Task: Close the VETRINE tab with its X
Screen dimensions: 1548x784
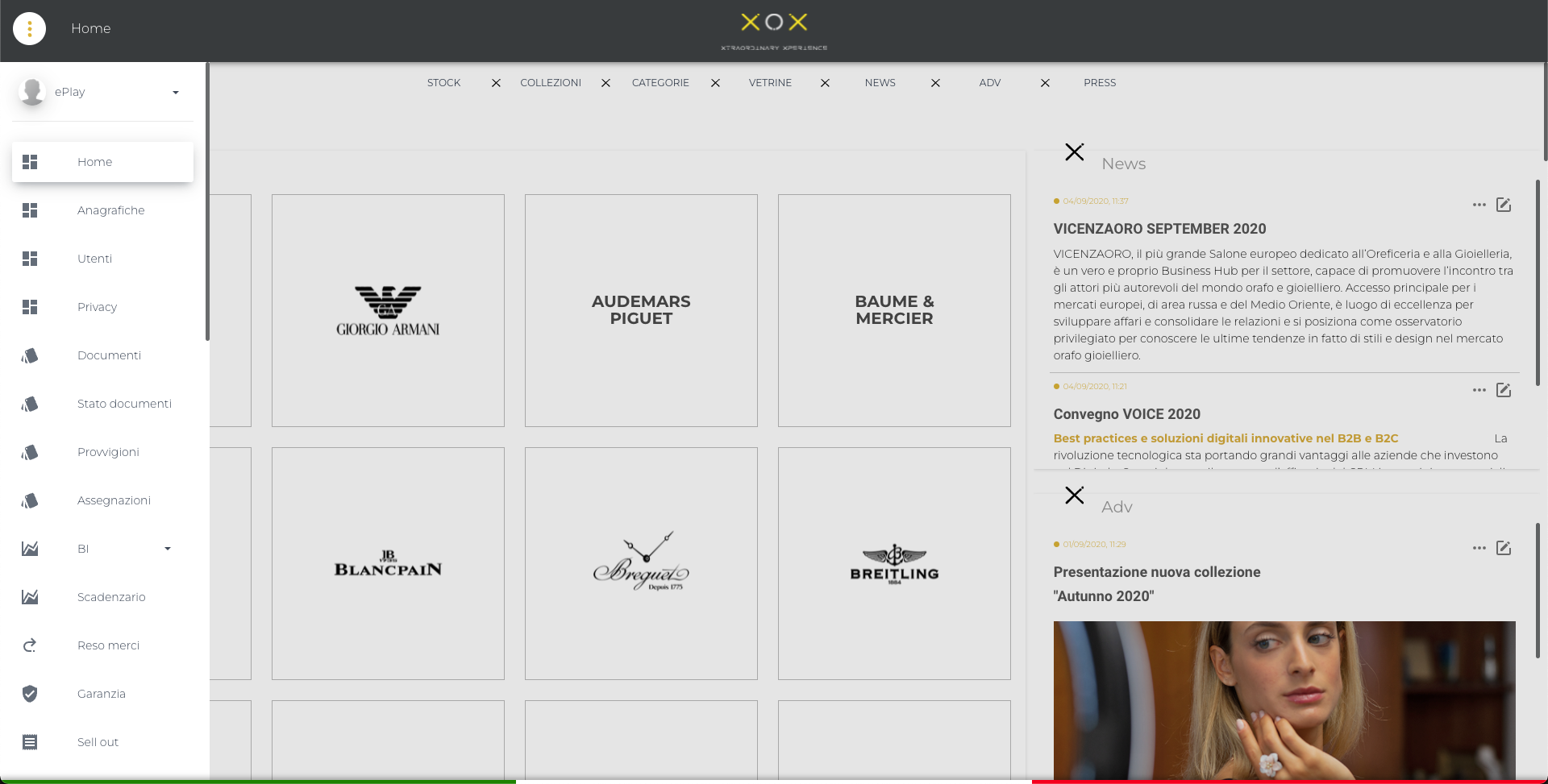Action: pyautogui.click(x=825, y=83)
